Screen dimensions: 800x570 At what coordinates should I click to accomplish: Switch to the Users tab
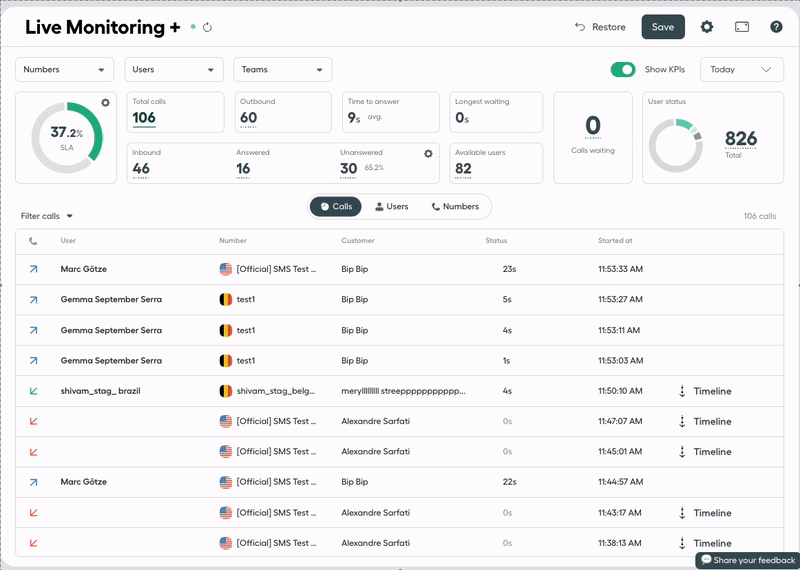point(391,206)
